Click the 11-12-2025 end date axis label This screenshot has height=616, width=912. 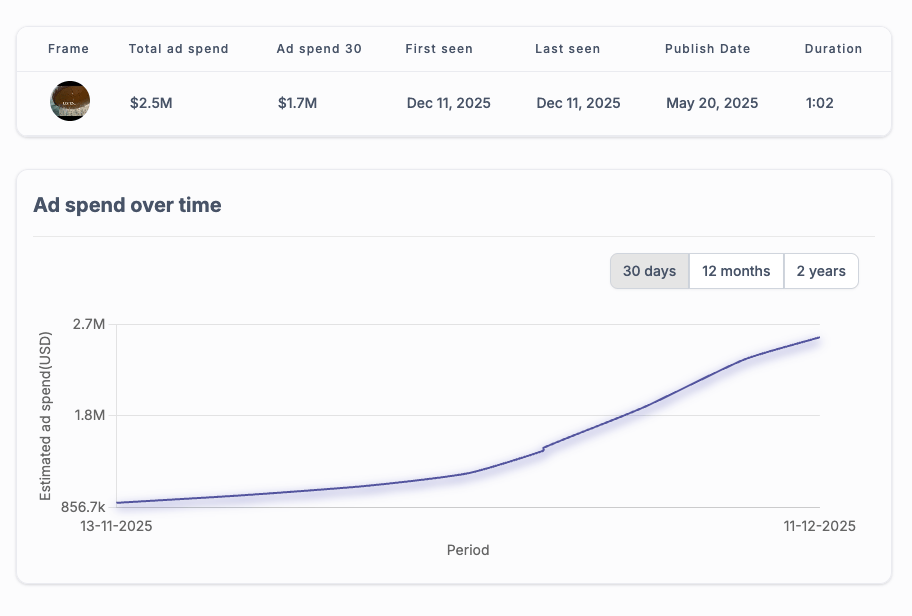tap(819, 526)
